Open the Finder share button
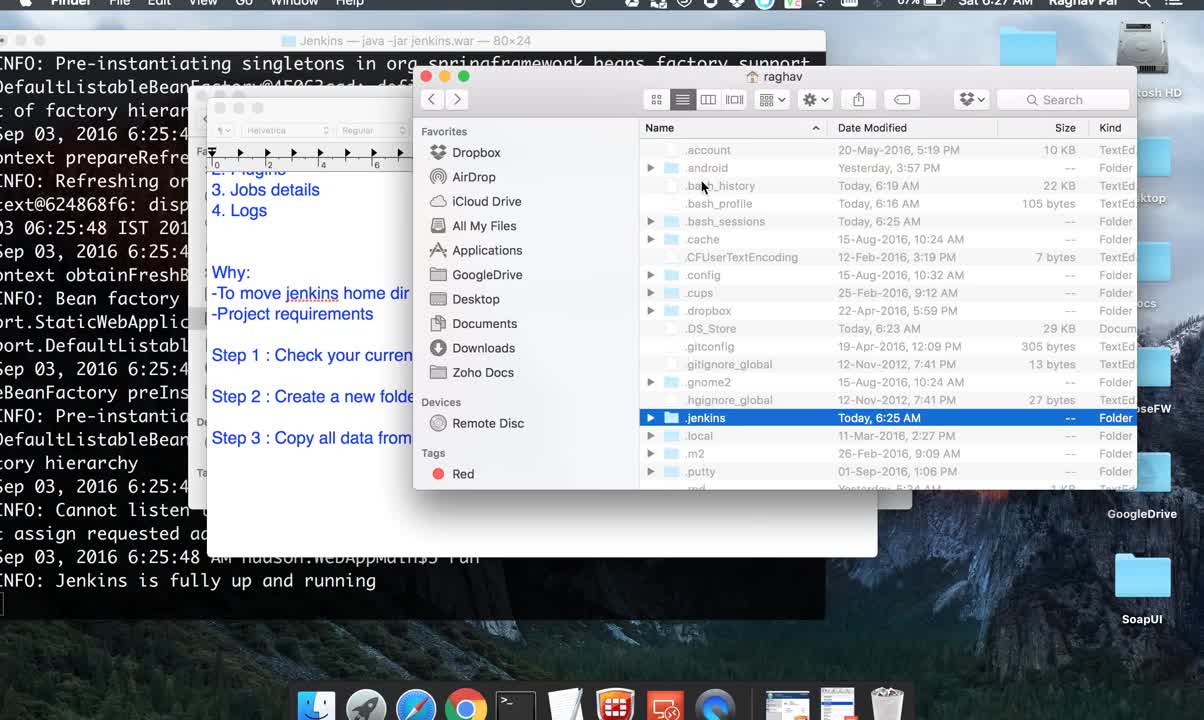This screenshot has height=720, width=1204. point(858,99)
